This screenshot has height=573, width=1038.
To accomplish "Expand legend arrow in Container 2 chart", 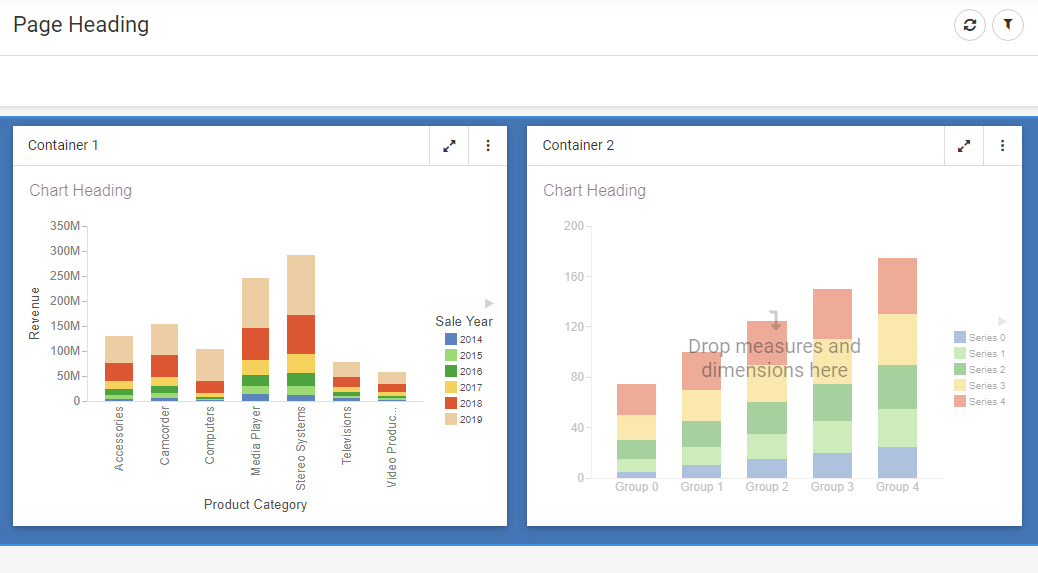I will pos(1002,321).
